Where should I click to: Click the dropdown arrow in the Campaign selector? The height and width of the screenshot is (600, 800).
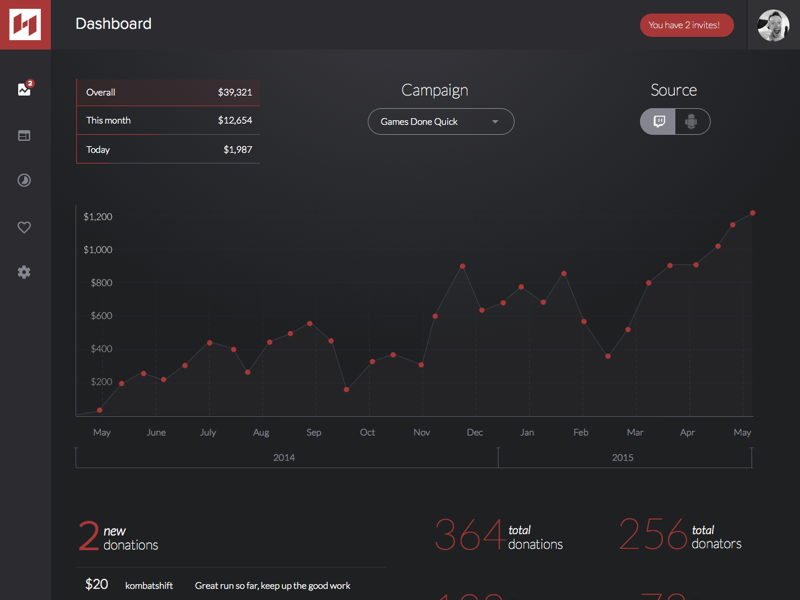click(x=495, y=122)
